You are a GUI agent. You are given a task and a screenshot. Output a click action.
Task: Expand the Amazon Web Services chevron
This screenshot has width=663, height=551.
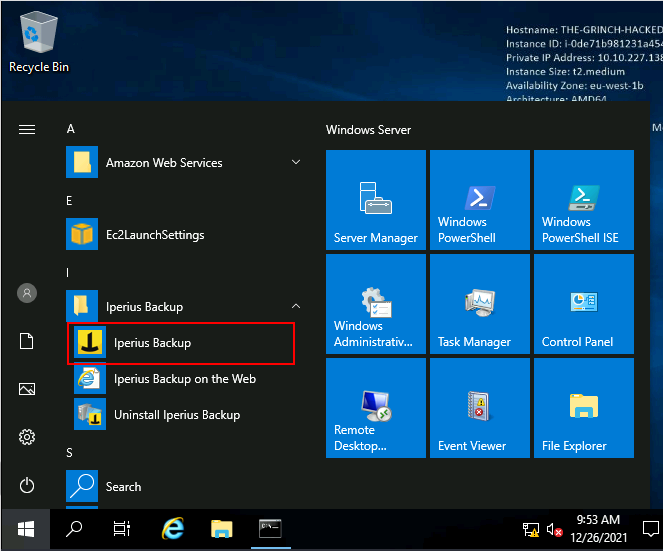(296, 162)
